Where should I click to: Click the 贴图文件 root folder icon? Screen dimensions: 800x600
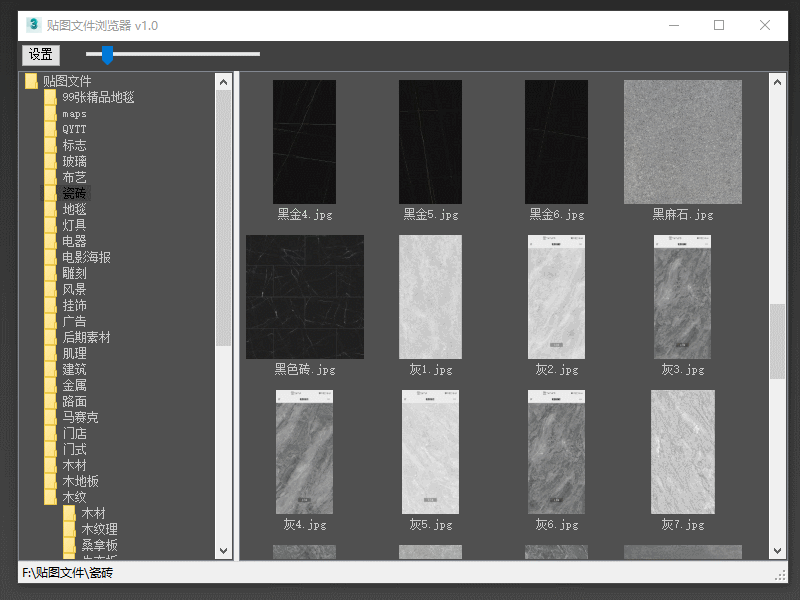click(32, 81)
